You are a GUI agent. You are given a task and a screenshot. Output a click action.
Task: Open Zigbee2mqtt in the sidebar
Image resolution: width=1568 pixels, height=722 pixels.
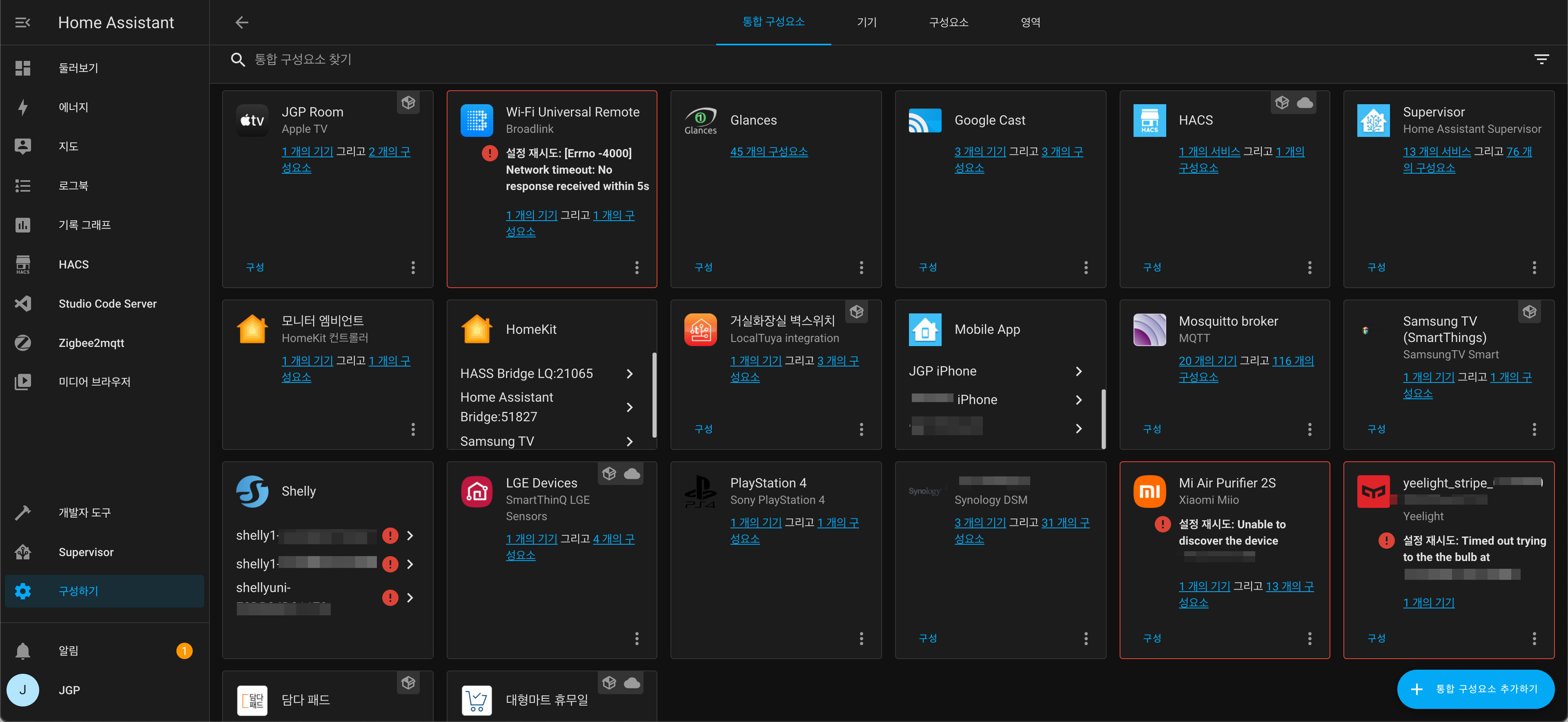91,343
